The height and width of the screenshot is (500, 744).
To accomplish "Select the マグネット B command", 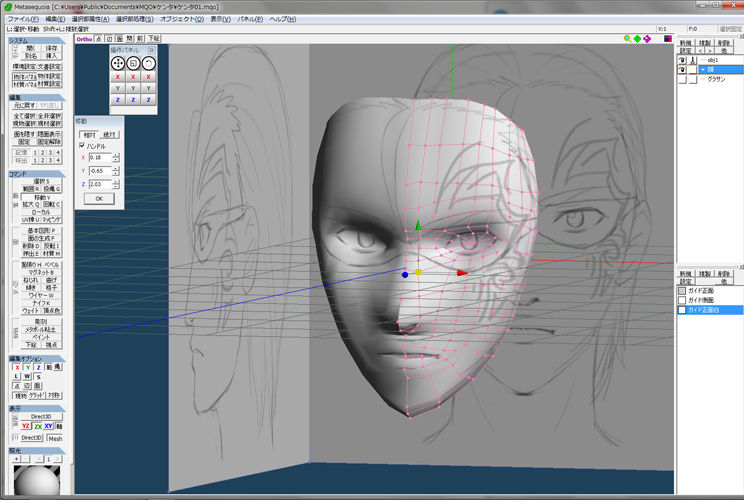I will [x=41, y=272].
